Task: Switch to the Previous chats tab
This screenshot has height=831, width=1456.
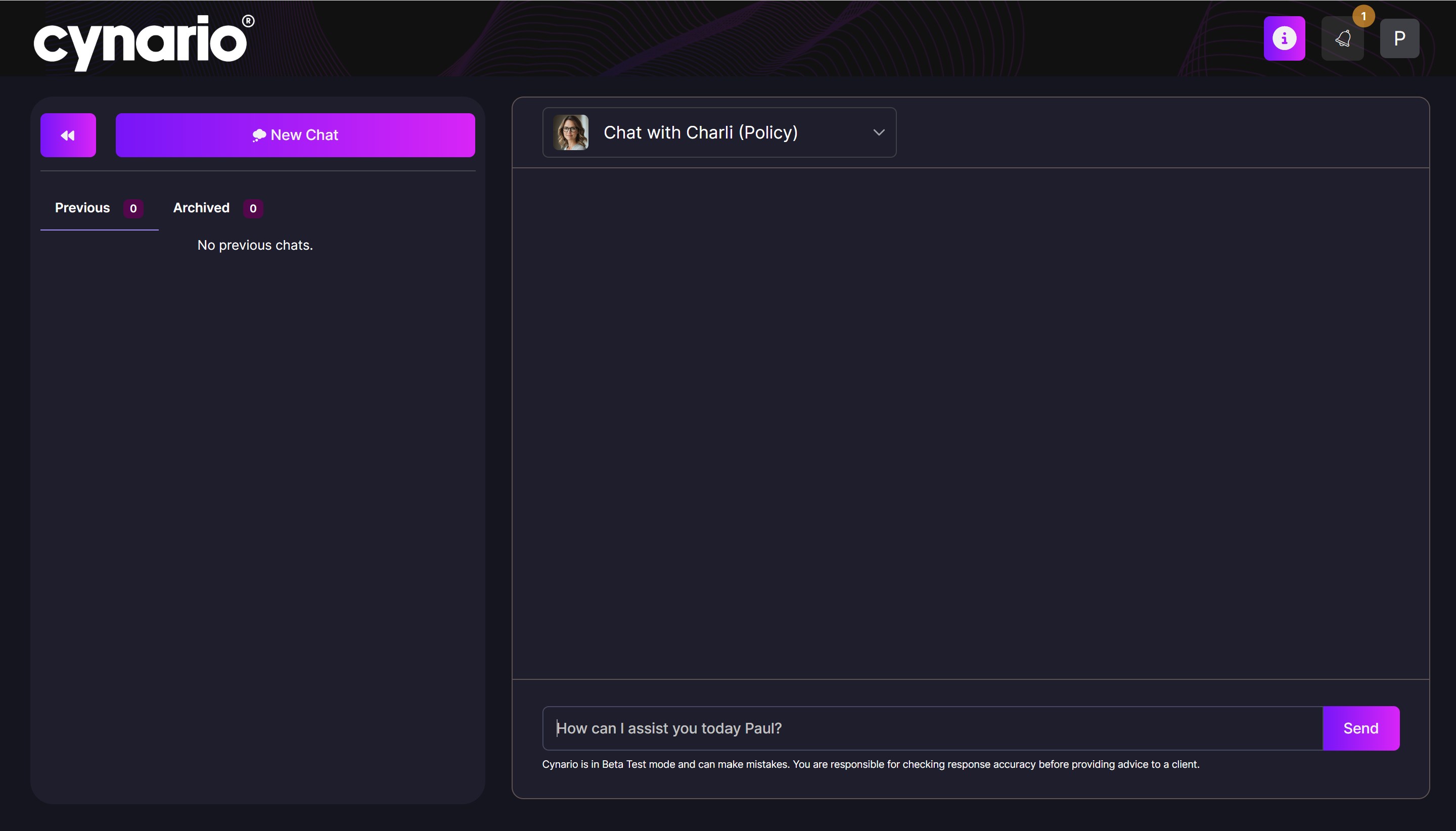Action: pyautogui.click(x=99, y=208)
